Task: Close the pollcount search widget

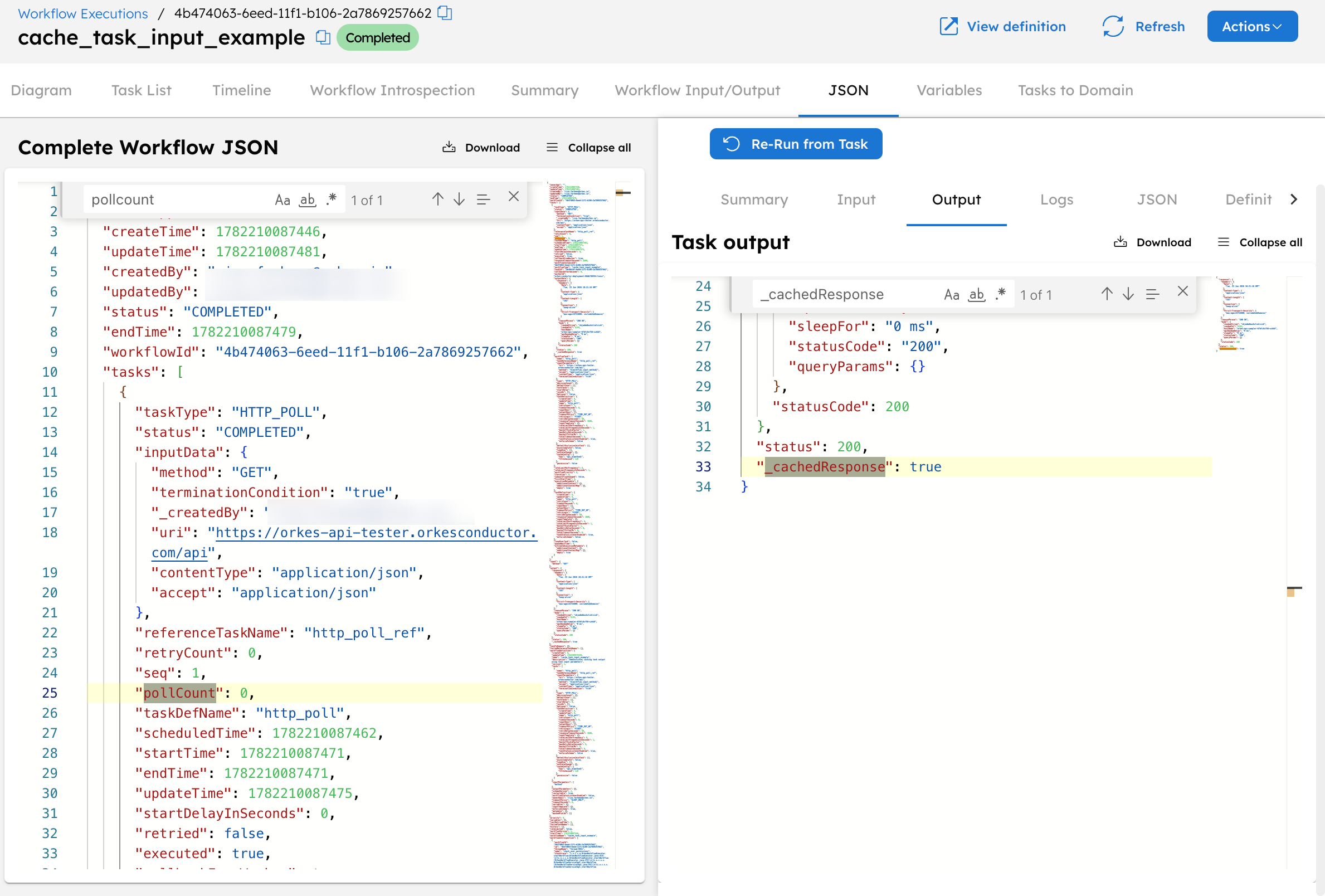Action: [514, 197]
